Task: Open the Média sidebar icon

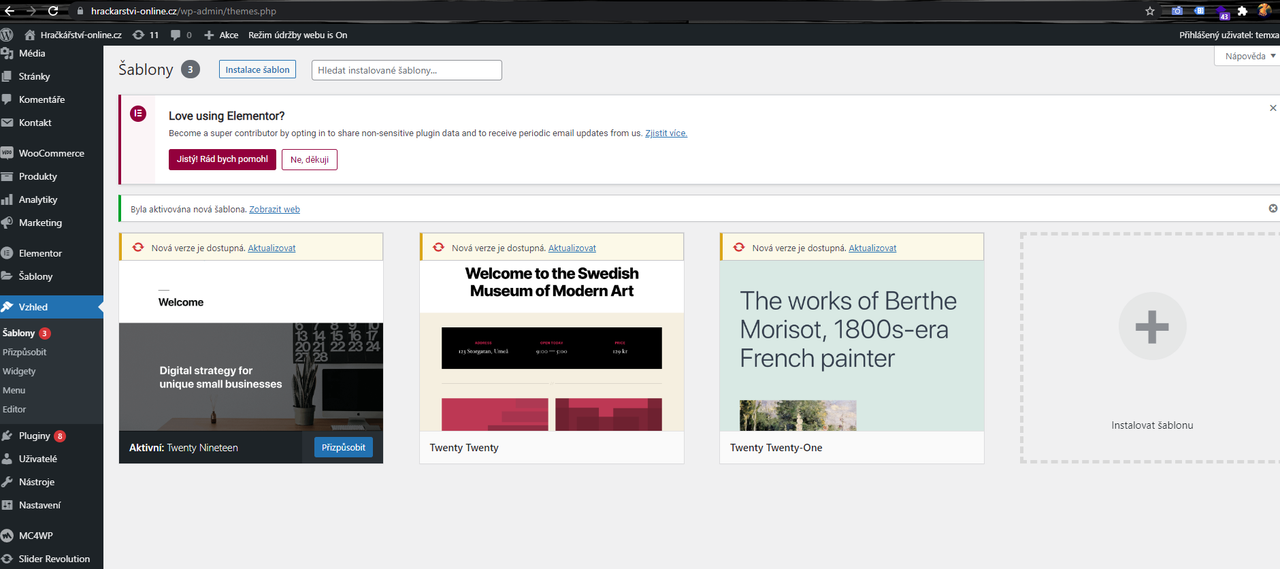Action: [8, 53]
